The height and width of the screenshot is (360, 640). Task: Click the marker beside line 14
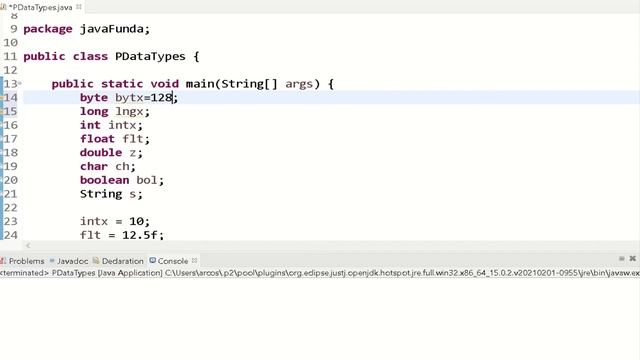(2, 98)
